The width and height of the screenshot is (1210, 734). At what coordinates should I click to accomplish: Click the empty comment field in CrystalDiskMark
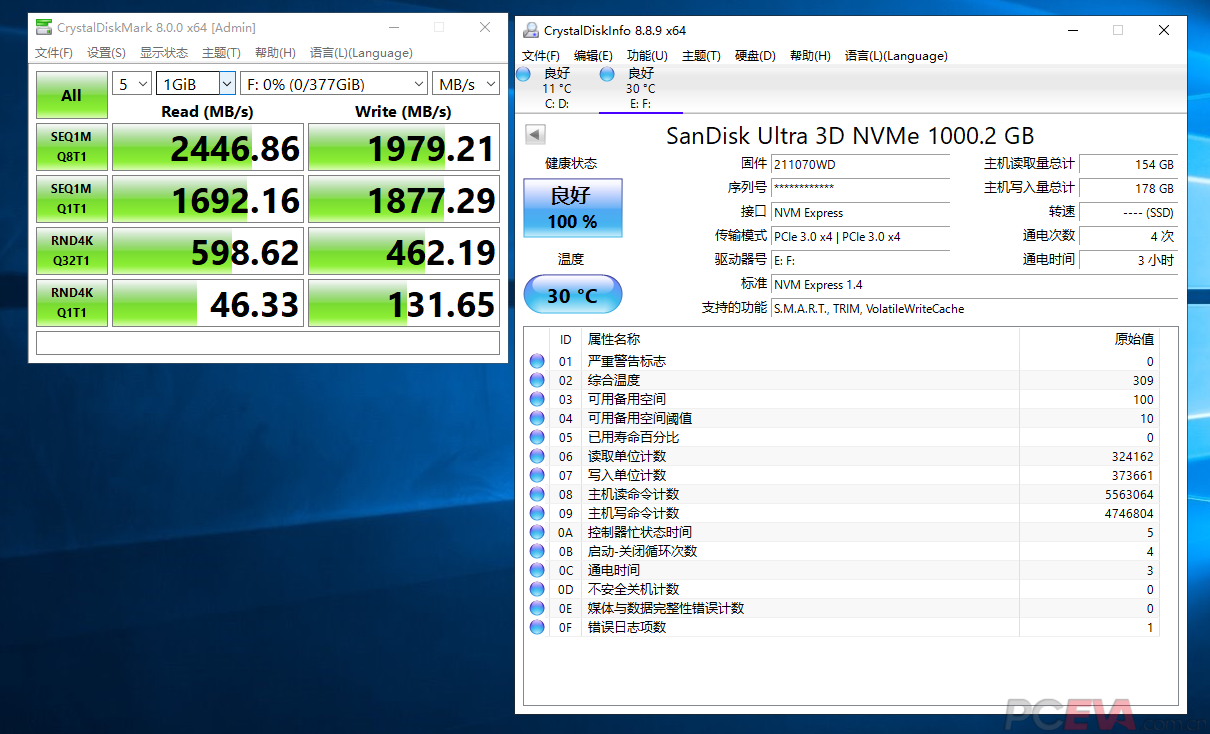(268, 343)
